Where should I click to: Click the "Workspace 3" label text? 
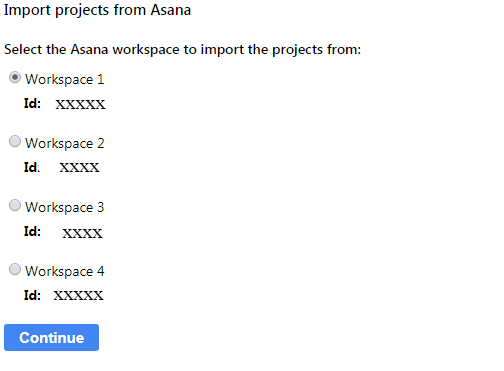tap(65, 208)
